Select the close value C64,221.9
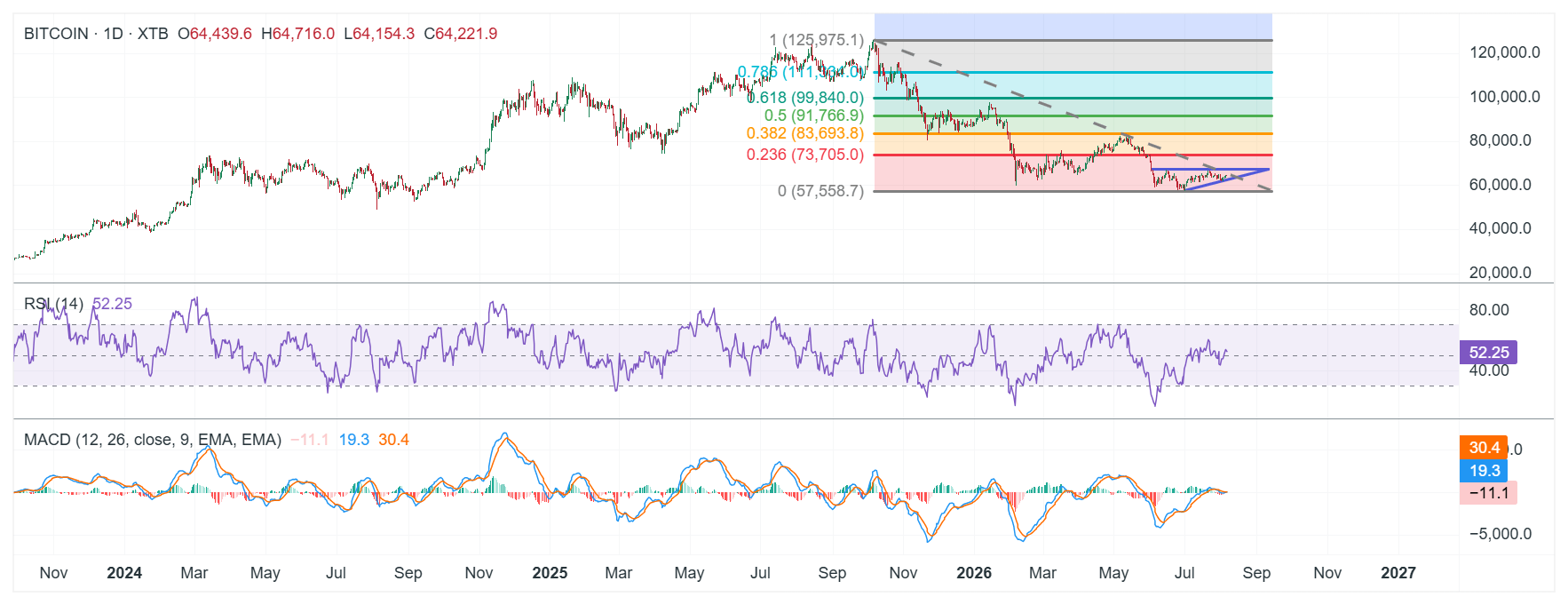Viewport: 1568px width, 605px height. coord(461,34)
